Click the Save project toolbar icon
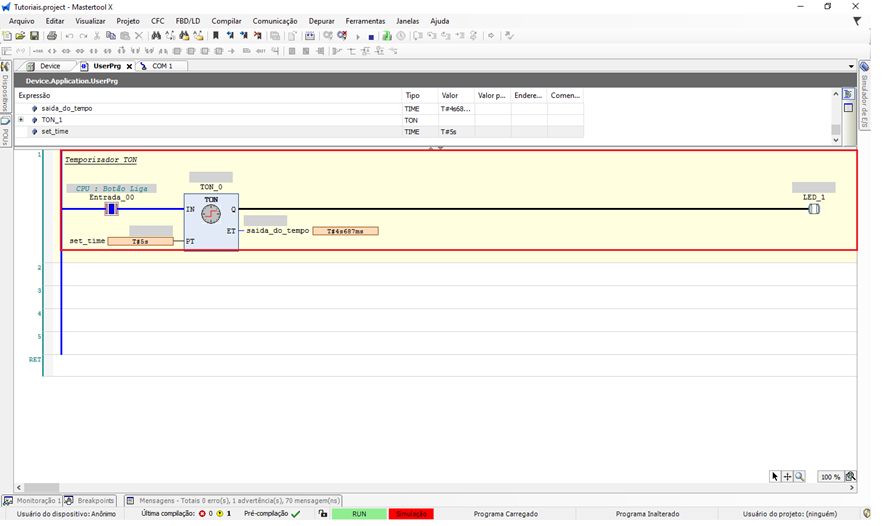 tap(34, 36)
